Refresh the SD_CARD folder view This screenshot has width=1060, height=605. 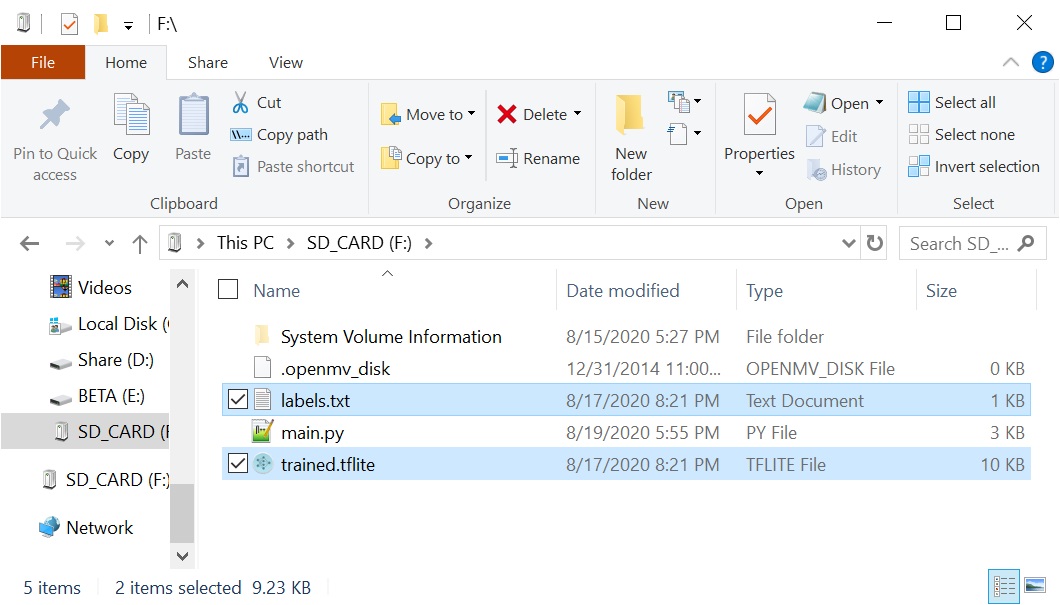coord(874,242)
